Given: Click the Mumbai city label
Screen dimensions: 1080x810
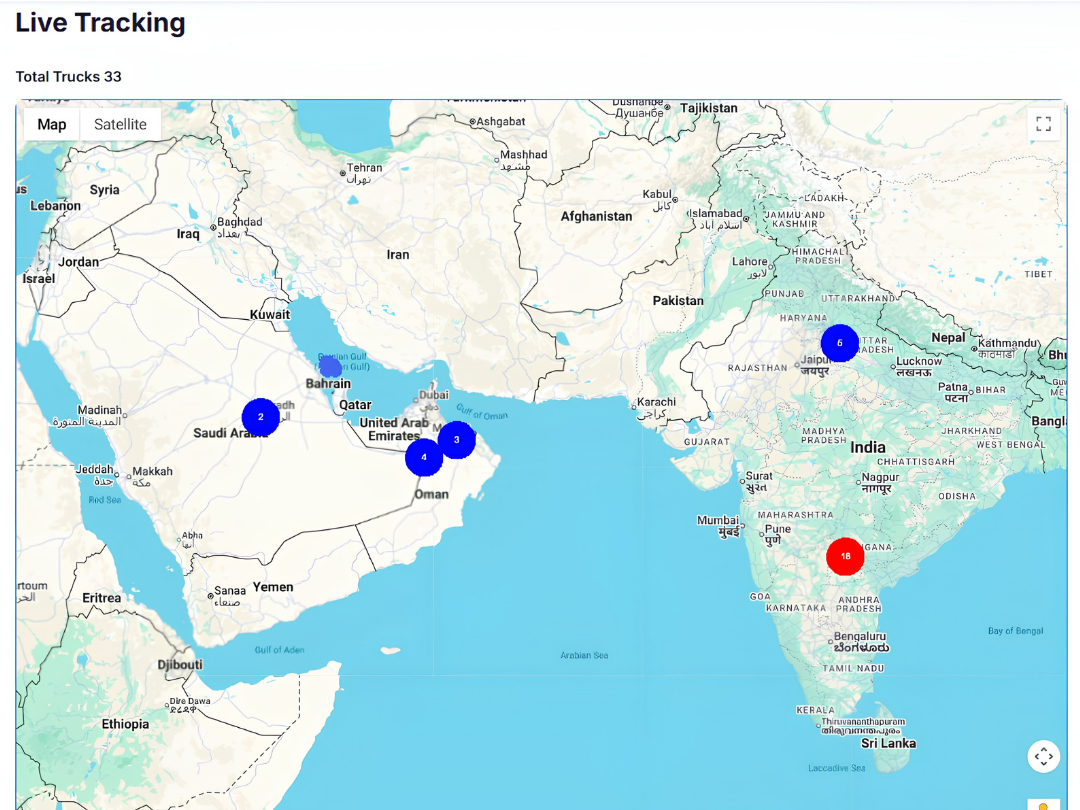Looking at the screenshot, I should pyautogui.click(x=718, y=520).
